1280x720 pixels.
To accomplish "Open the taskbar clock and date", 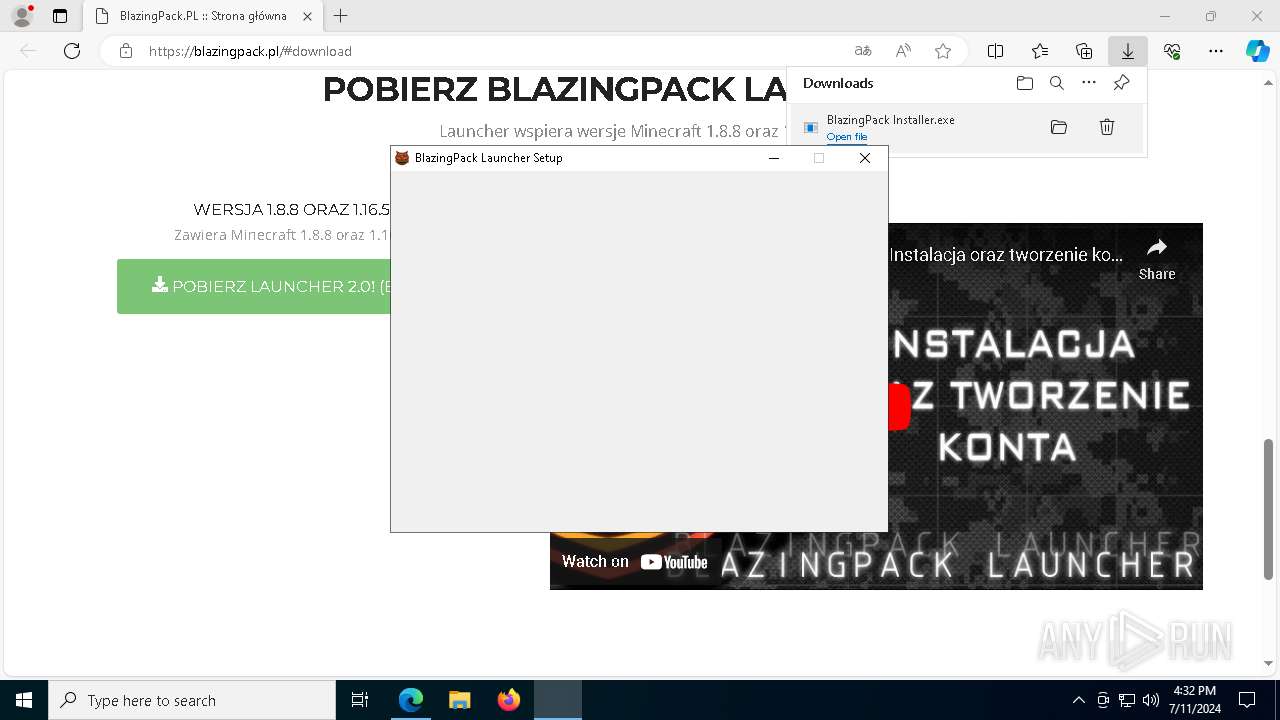I will [1194, 700].
